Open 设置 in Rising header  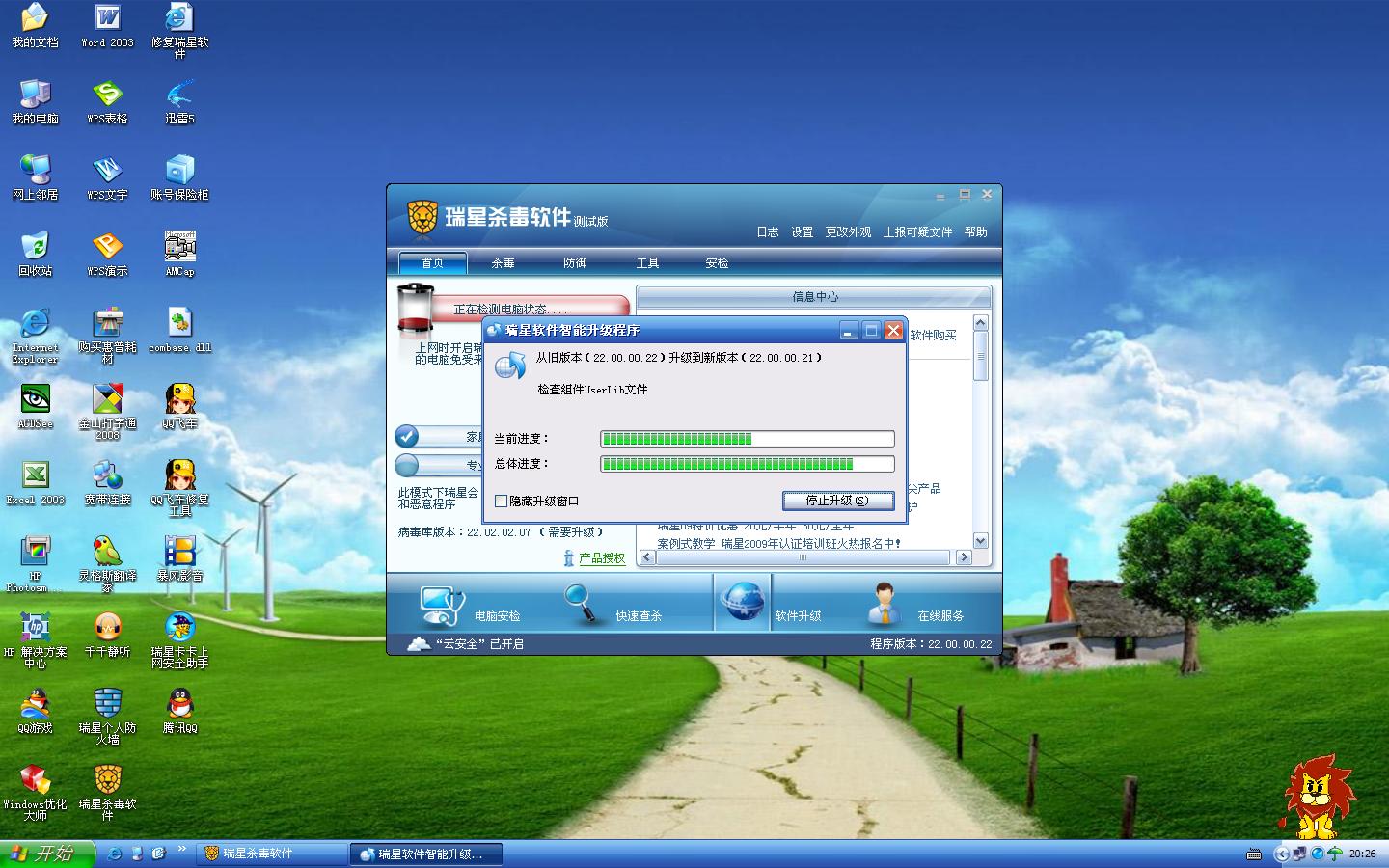tap(803, 232)
